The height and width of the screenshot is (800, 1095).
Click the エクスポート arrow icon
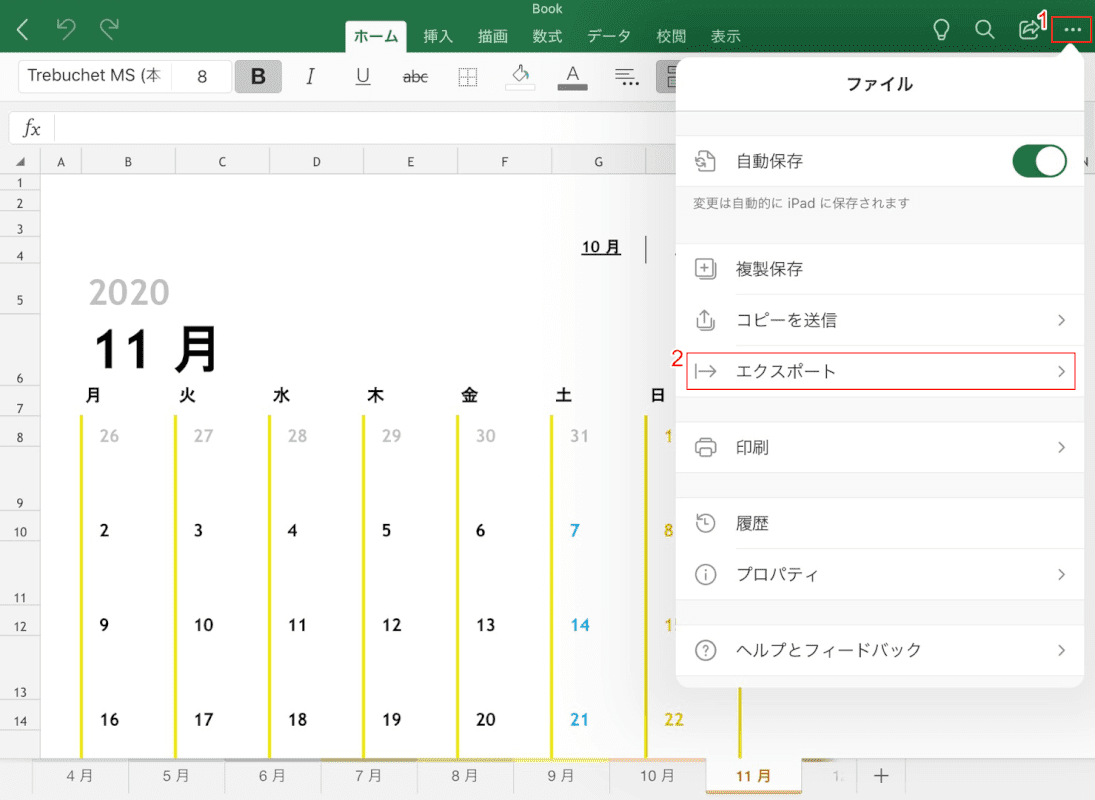click(705, 371)
